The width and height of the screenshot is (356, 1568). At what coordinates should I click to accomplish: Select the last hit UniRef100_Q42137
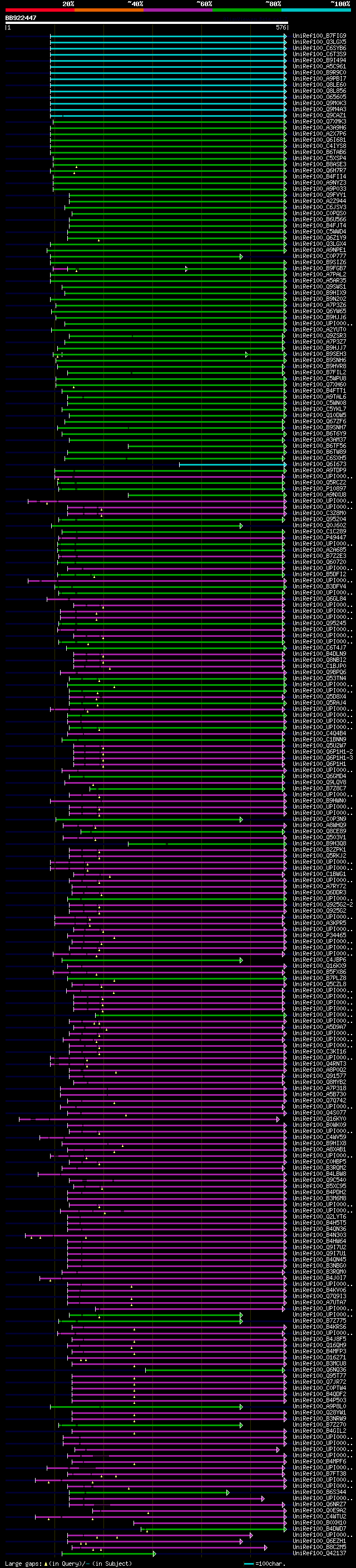pyautogui.click(x=319, y=1553)
